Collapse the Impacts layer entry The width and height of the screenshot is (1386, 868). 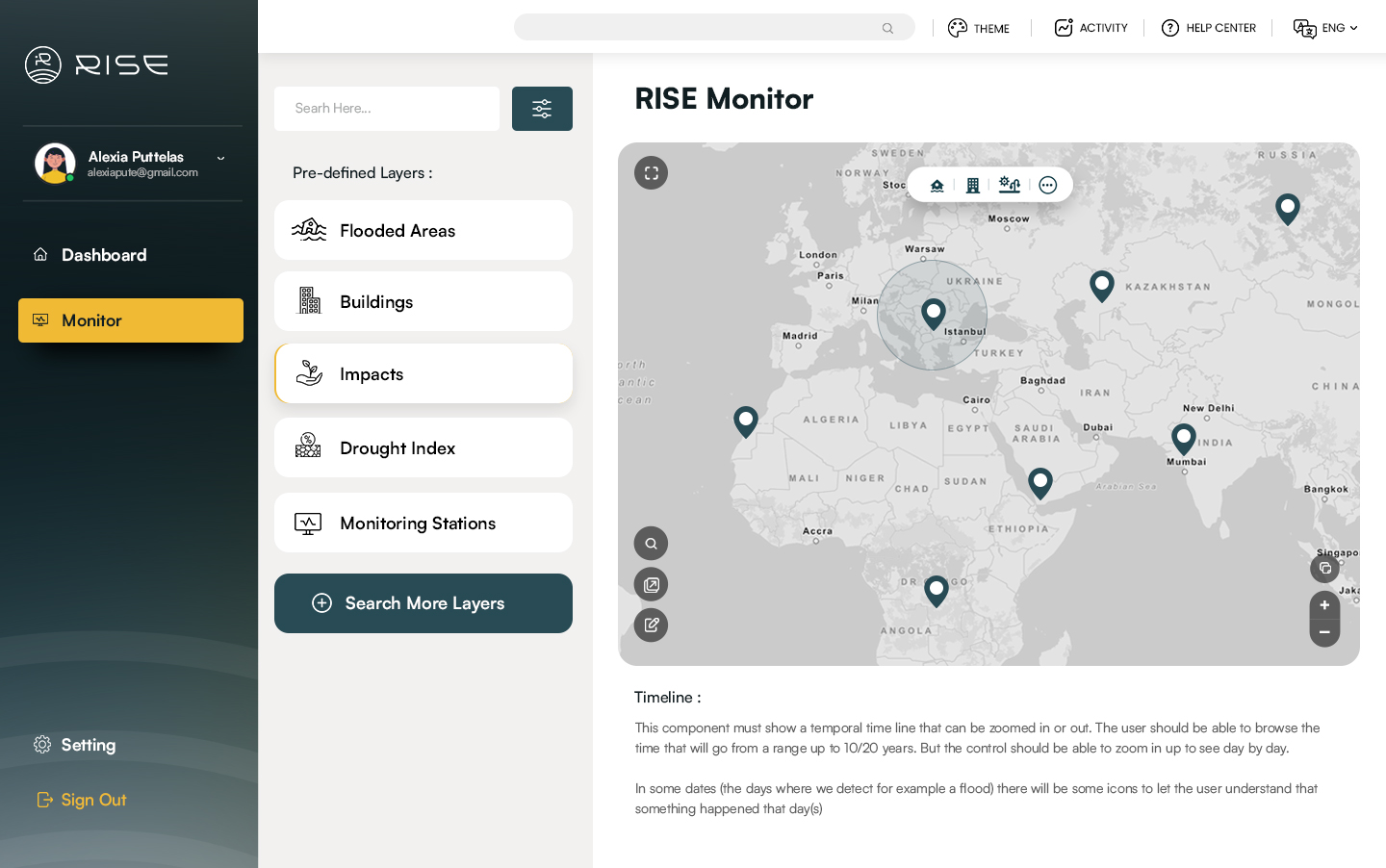pos(423,373)
